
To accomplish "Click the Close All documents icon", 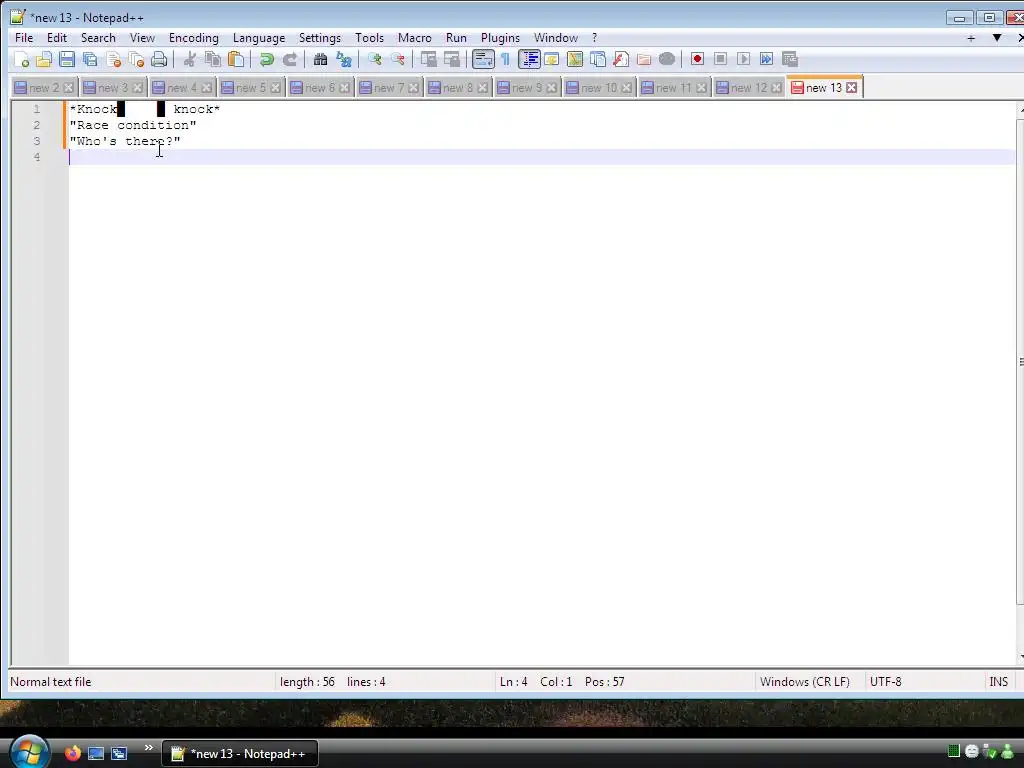I will [x=136, y=59].
